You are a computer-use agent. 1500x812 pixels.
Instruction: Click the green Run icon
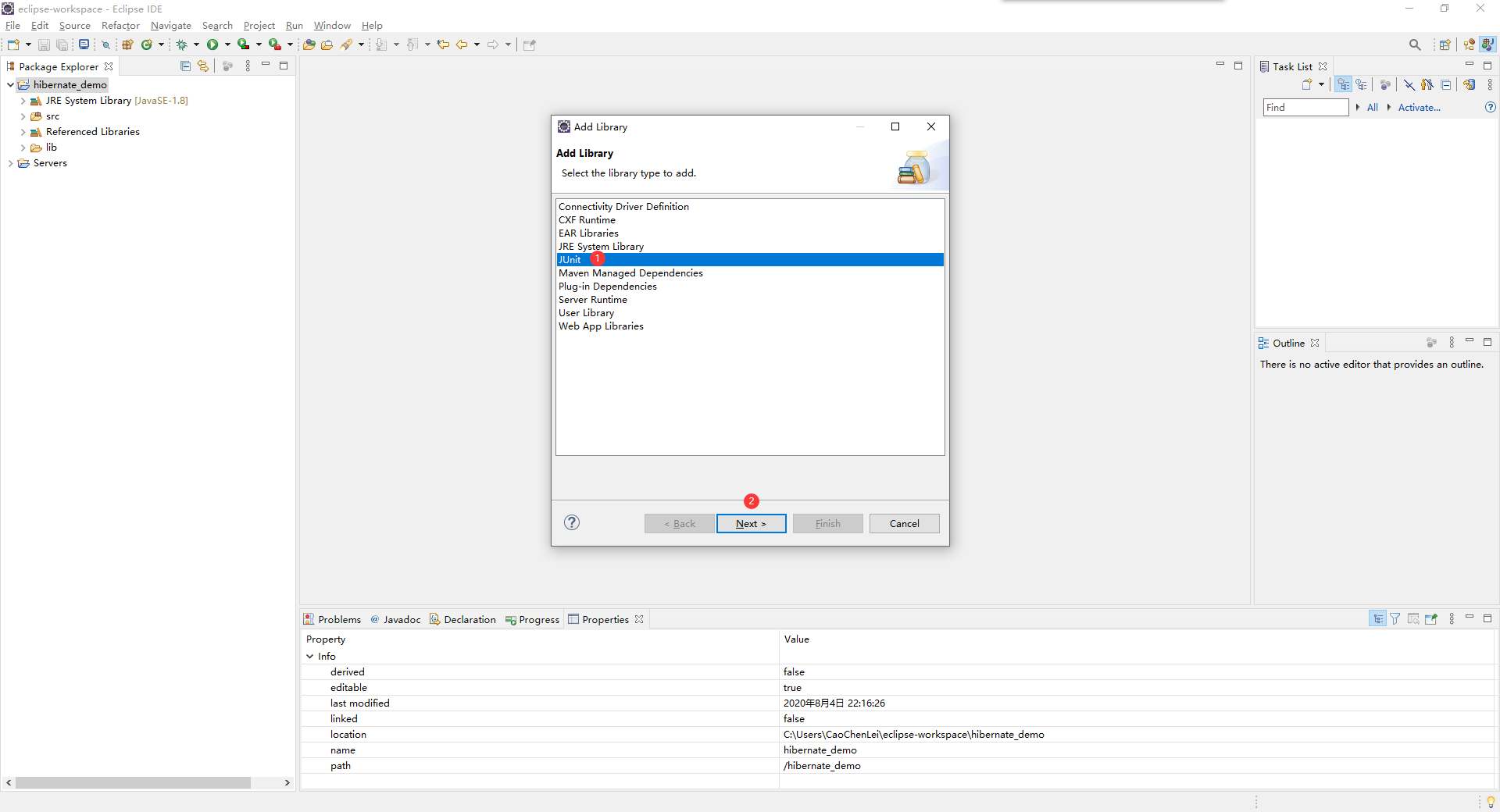[x=212, y=45]
